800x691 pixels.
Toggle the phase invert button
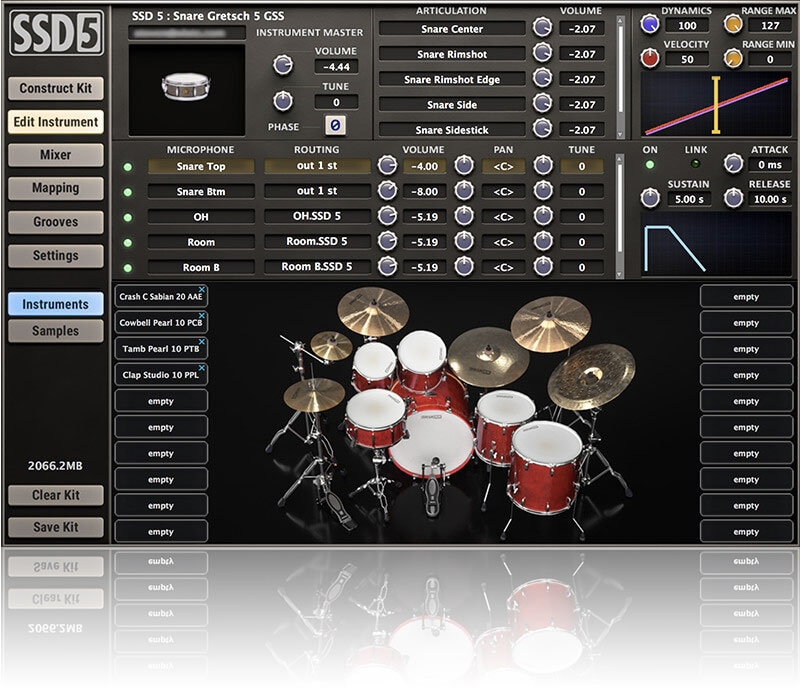[x=335, y=126]
